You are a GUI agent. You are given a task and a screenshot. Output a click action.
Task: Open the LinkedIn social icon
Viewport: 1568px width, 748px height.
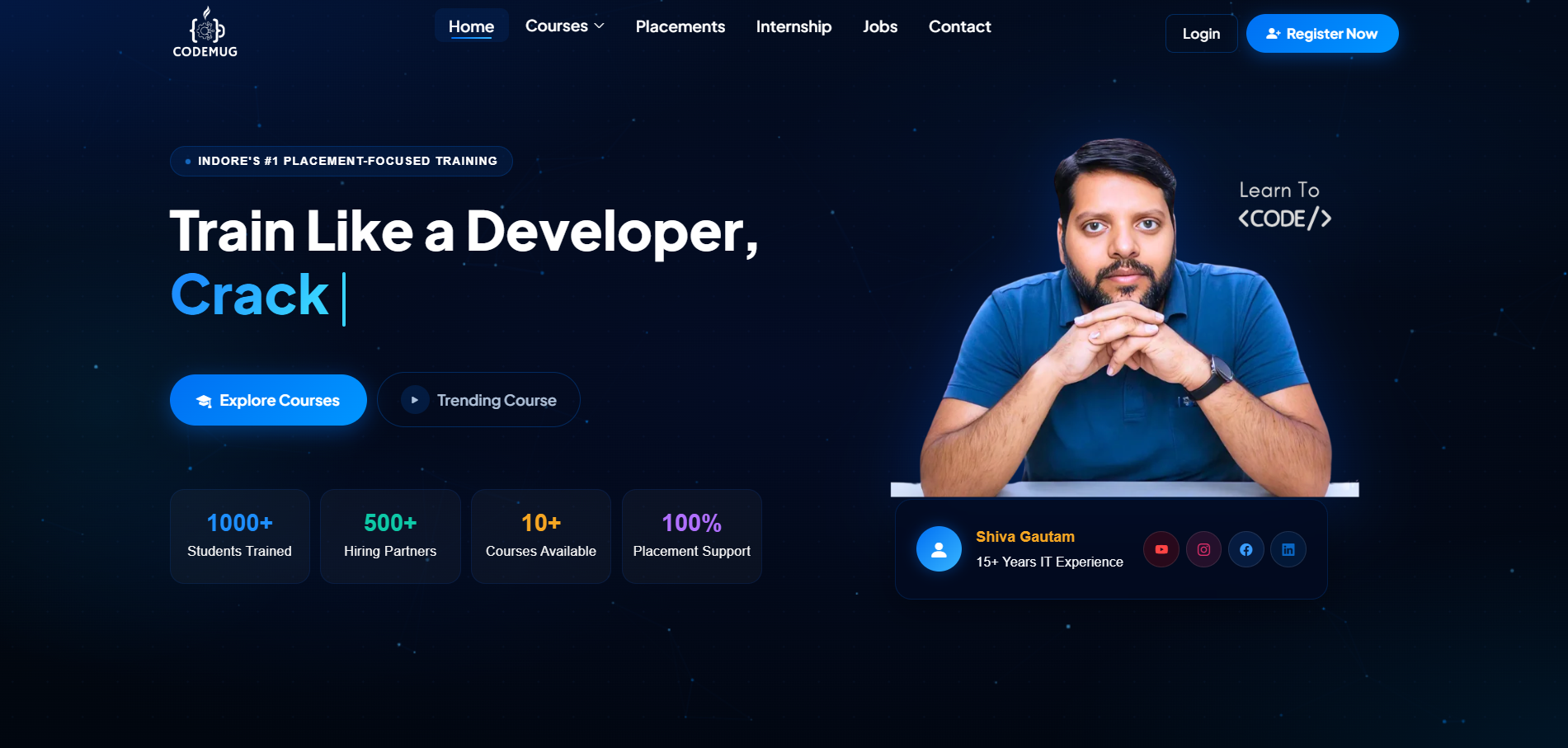(x=1288, y=549)
